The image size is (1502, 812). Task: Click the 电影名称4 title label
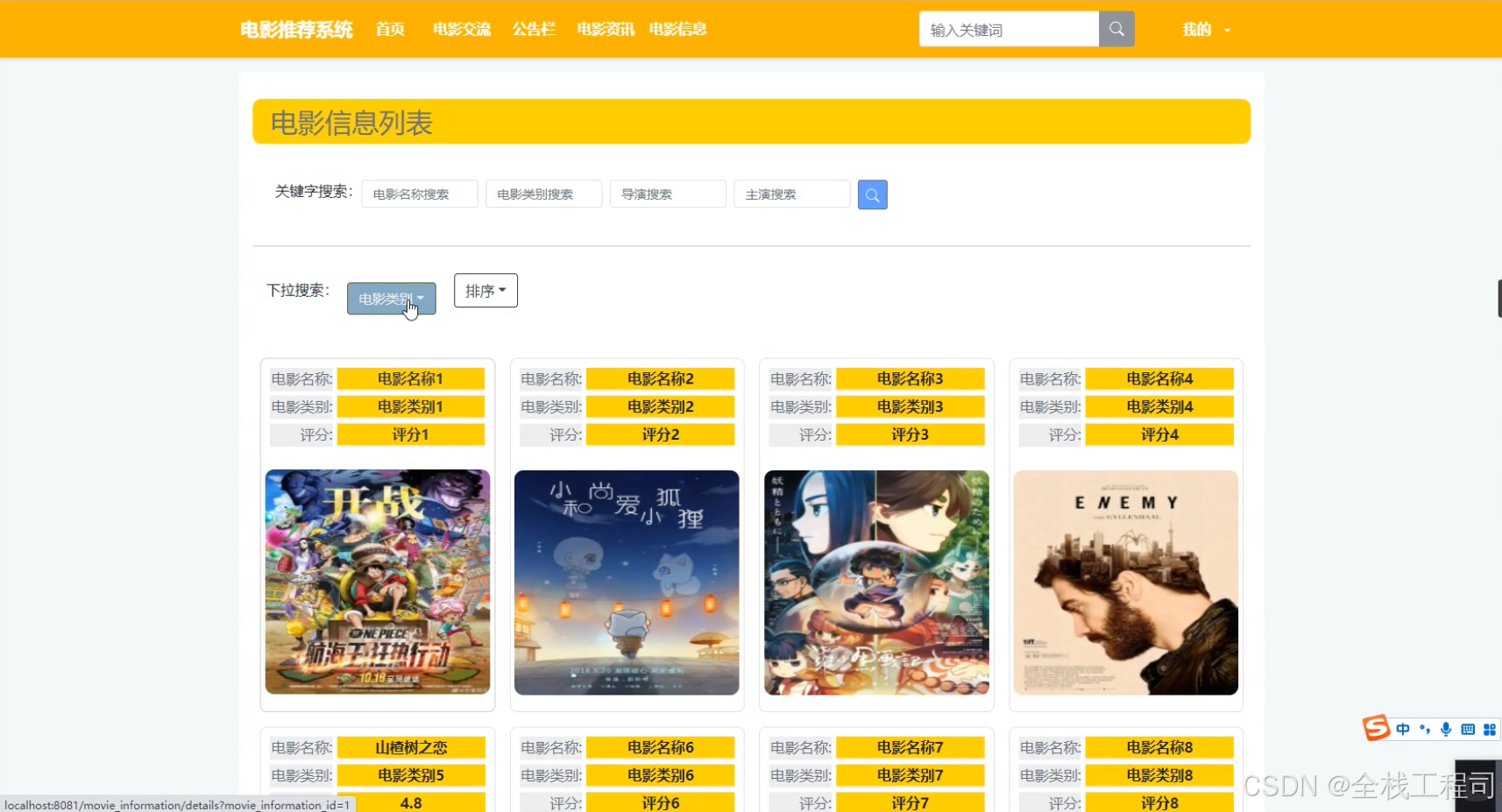click(1159, 378)
